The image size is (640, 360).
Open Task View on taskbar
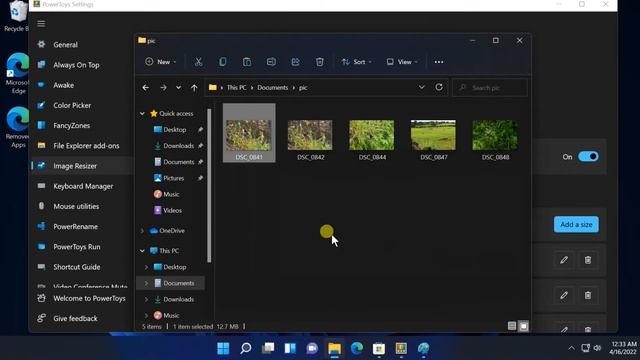[268, 348]
